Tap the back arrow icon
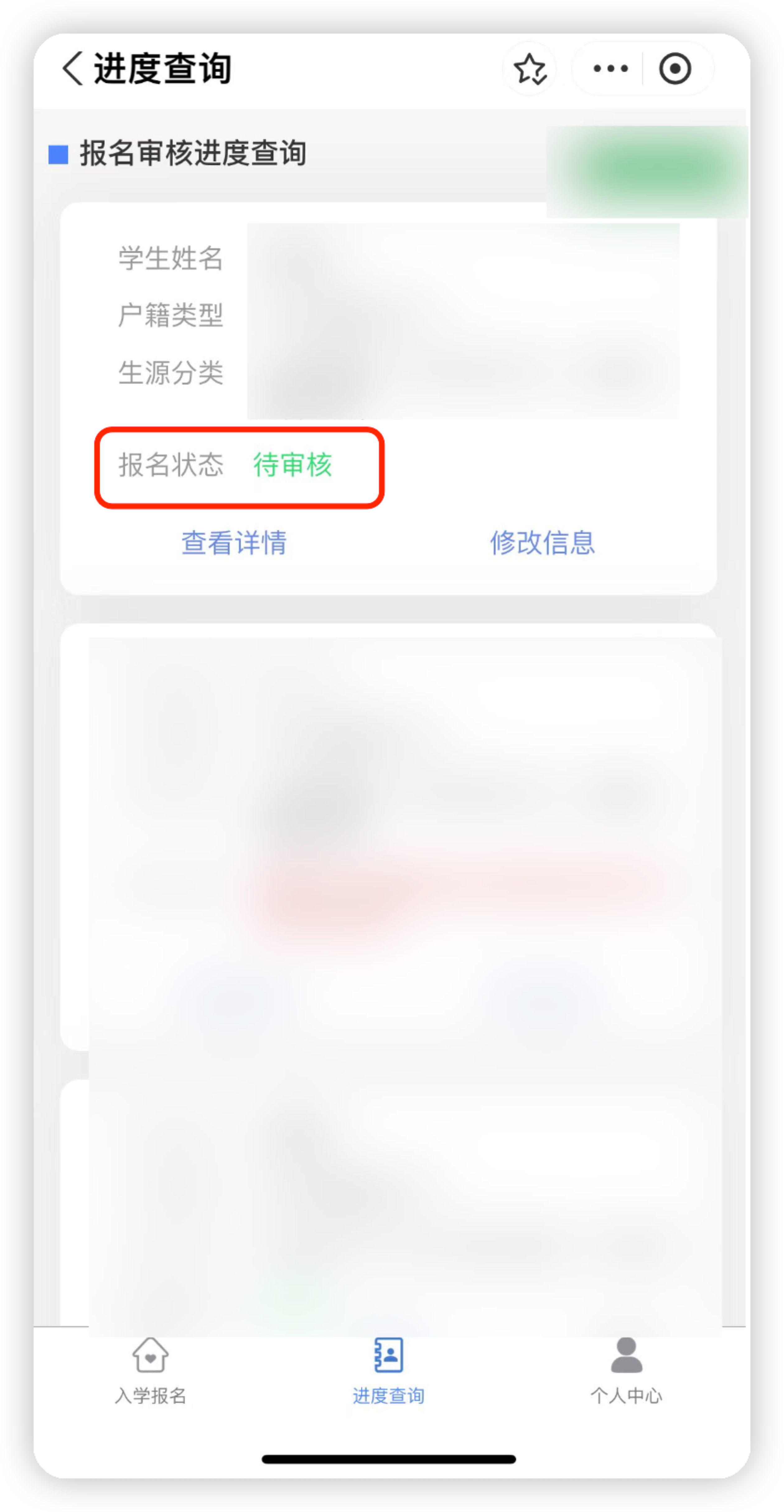 pyautogui.click(x=73, y=69)
